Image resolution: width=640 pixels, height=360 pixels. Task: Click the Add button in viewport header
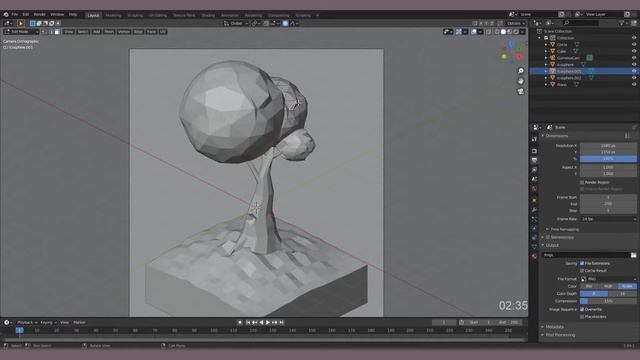96,31
